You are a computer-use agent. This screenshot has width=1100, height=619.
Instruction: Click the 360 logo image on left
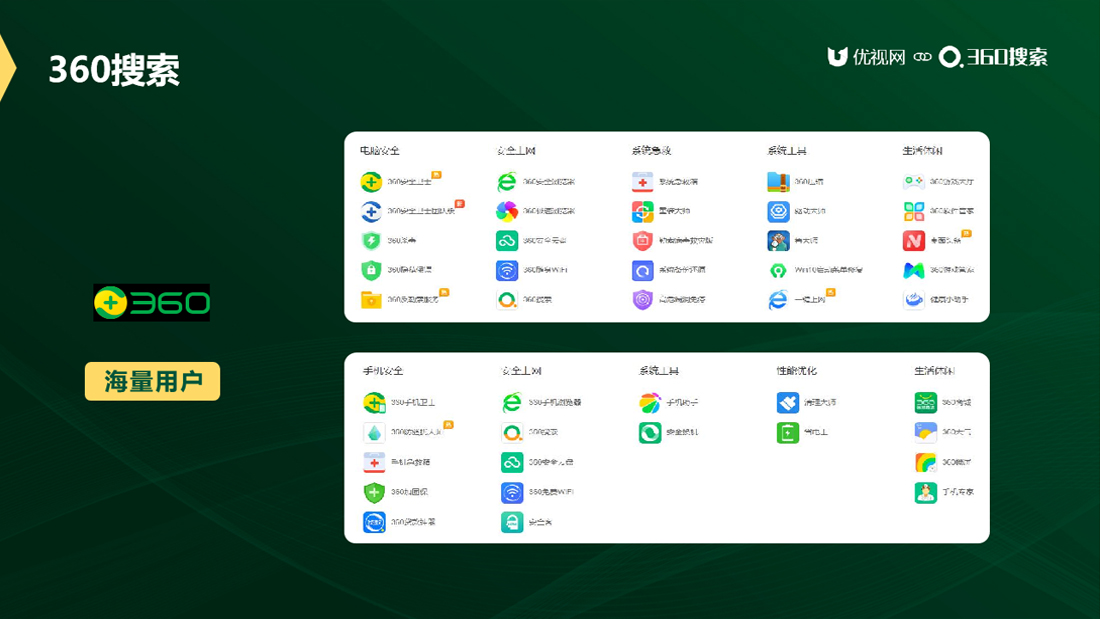[x=152, y=303]
